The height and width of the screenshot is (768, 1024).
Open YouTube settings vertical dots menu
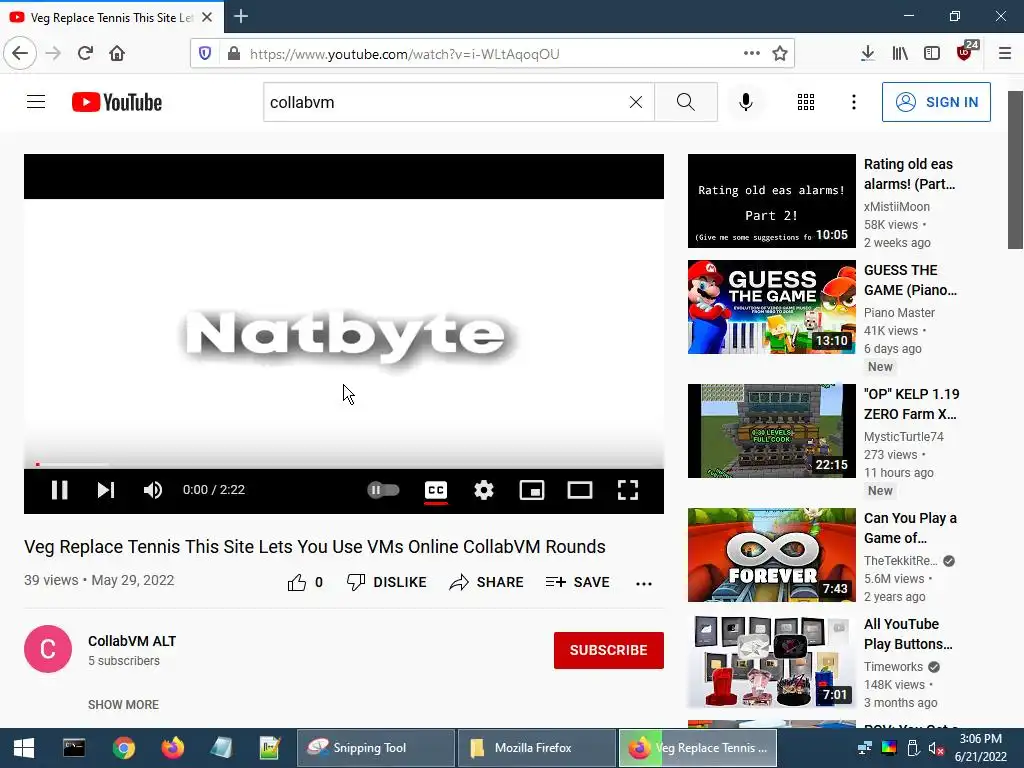pyautogui.click(x=854, y=102)
